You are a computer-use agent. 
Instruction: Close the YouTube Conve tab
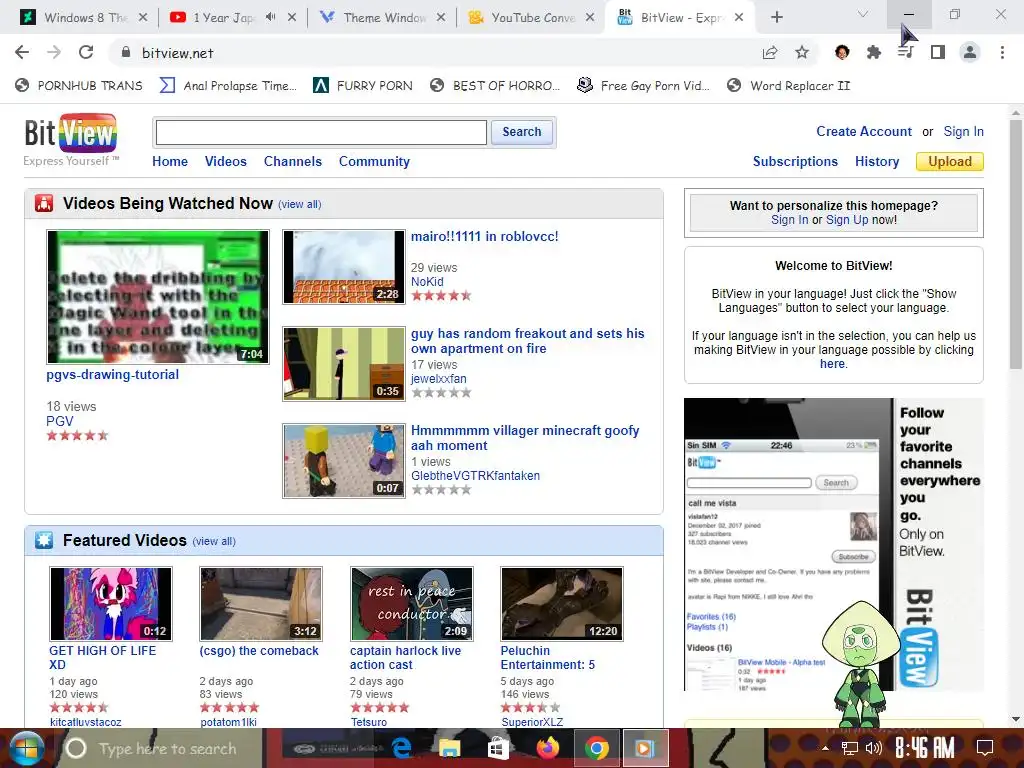(590, 18)
